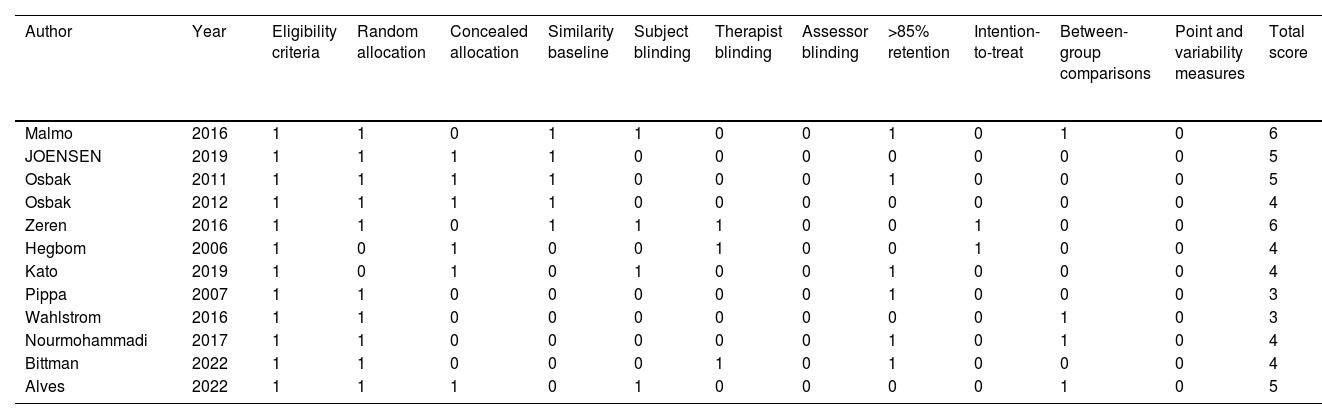Click the 'Year' column header
Viewport: 1322px width, 419px height.
point(209,32)
